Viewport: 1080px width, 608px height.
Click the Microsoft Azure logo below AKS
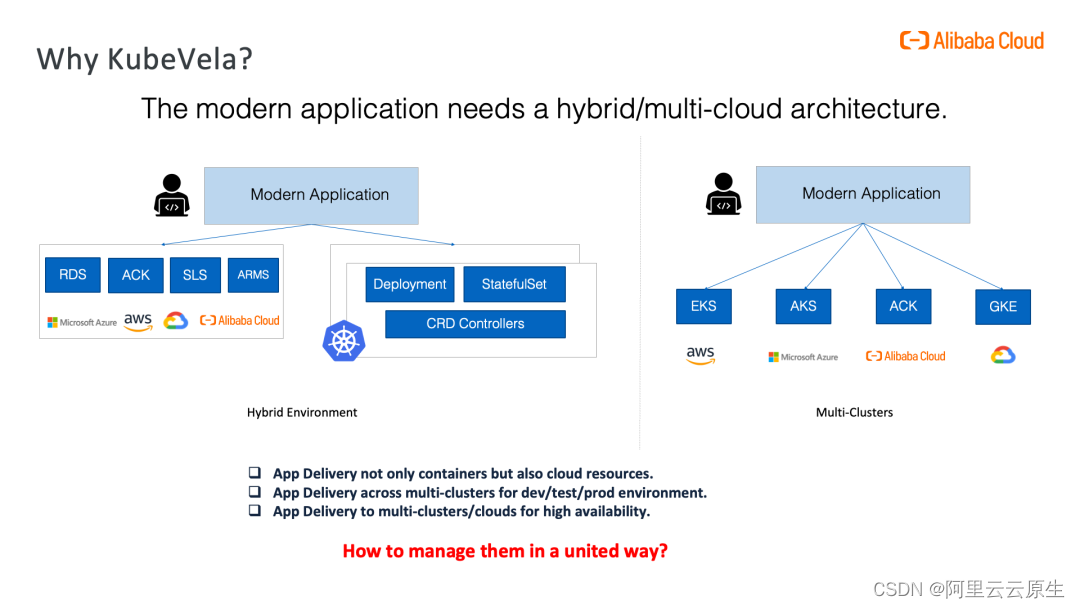[x=803, y=357]
